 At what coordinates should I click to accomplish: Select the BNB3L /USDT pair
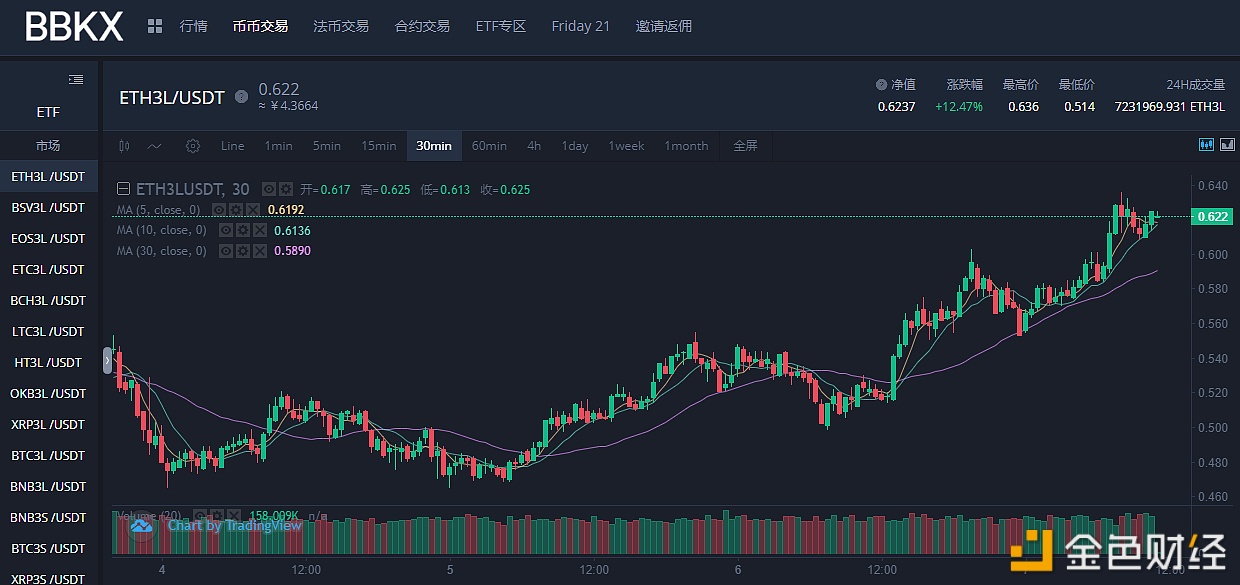click(x=49, y=487)
